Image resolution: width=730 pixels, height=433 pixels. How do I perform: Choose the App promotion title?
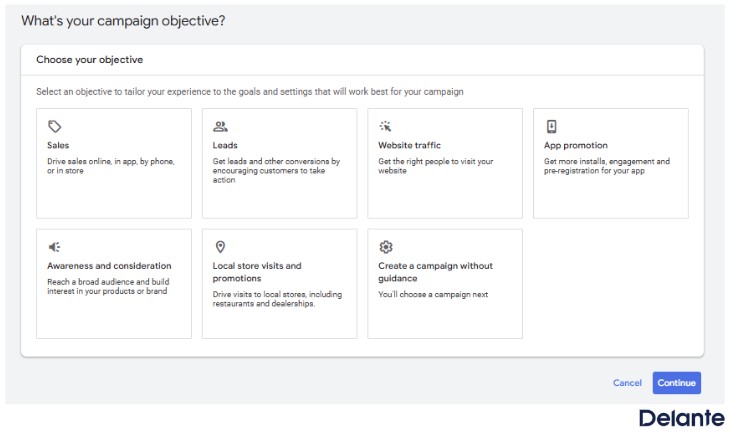pyautogui.click(x=575, y=145)
